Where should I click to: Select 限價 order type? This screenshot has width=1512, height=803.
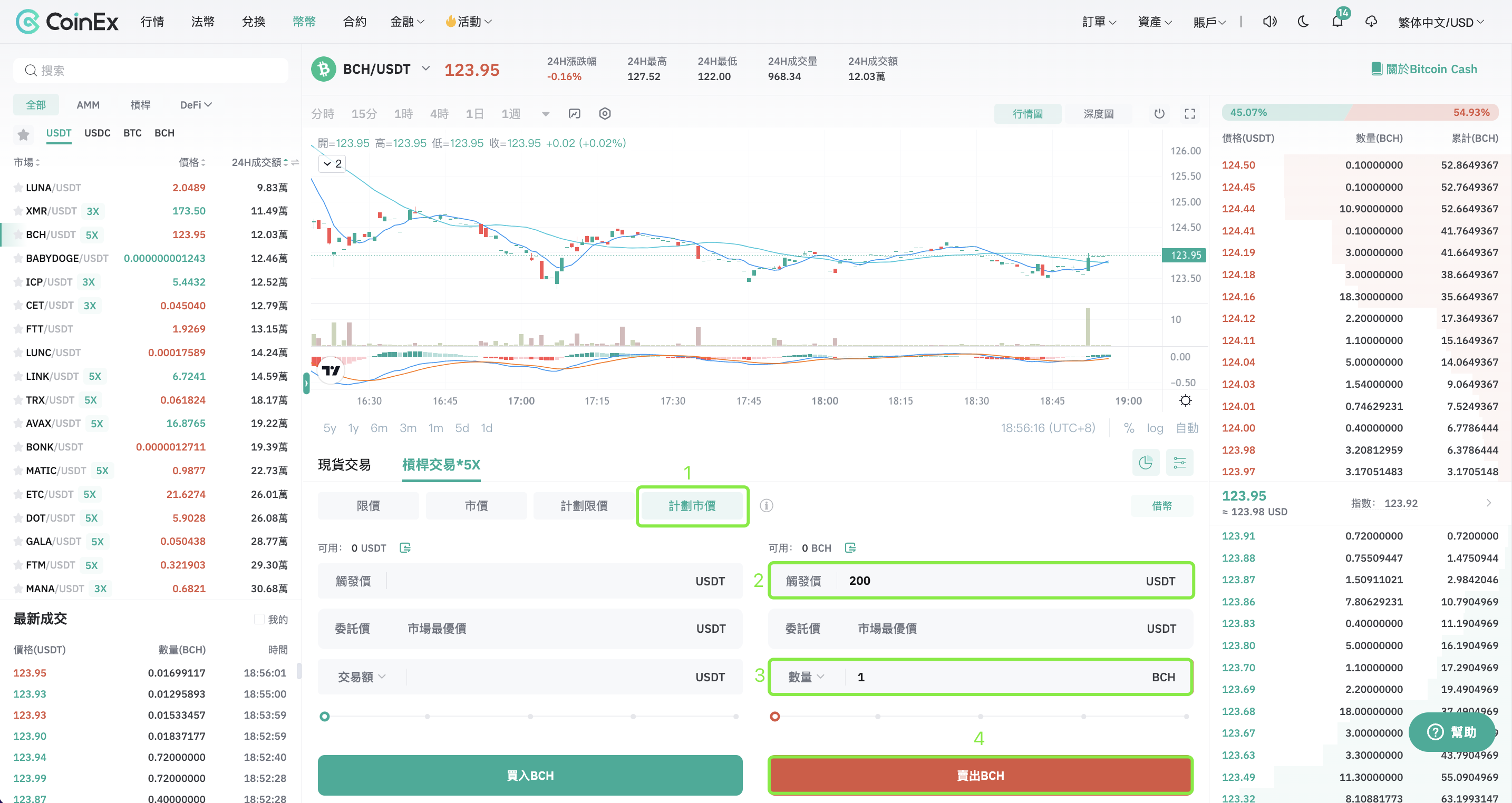coord(368,506)
